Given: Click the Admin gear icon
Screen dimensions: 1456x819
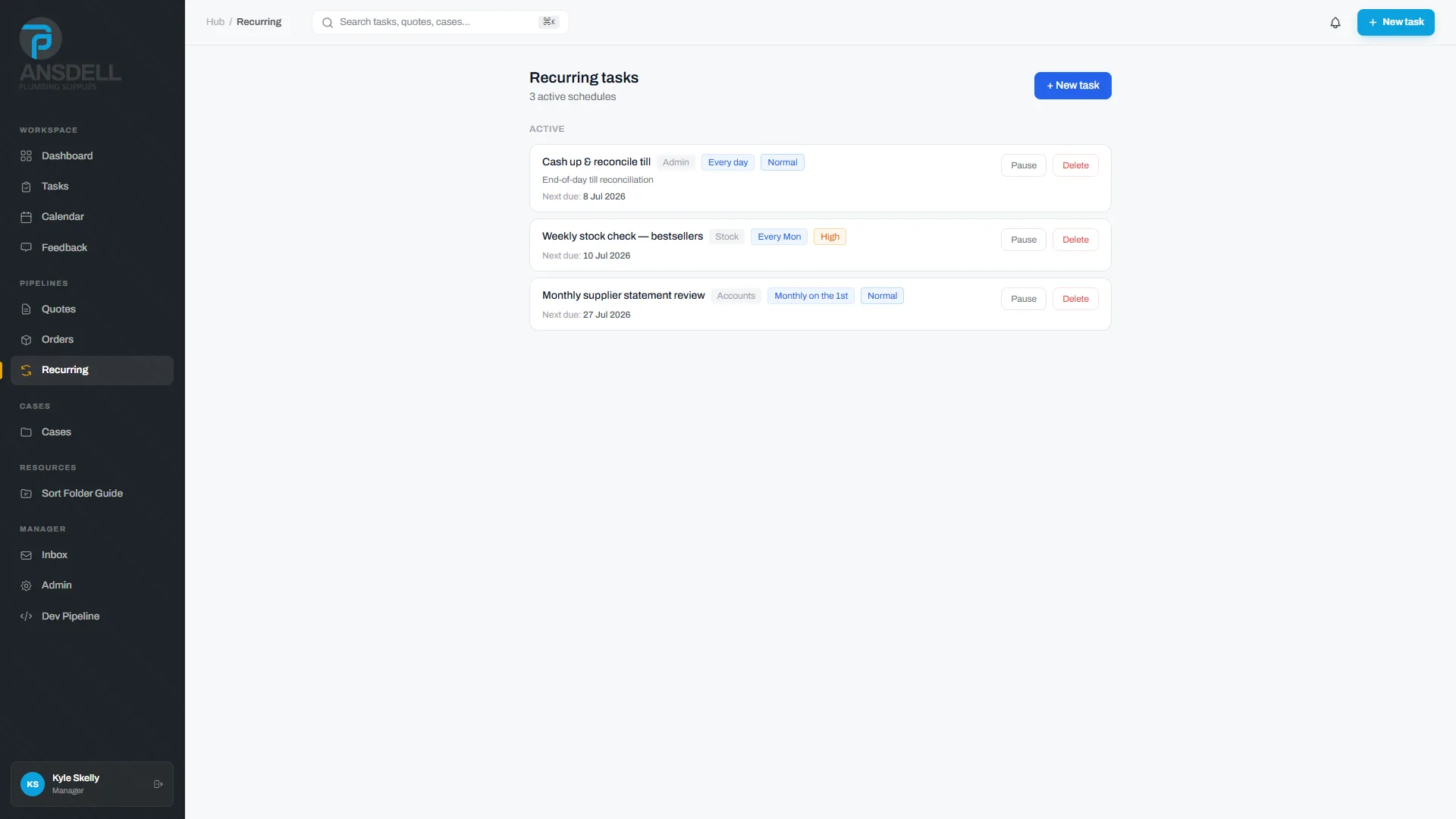Looking at the screenshot, I should point(26,585).
